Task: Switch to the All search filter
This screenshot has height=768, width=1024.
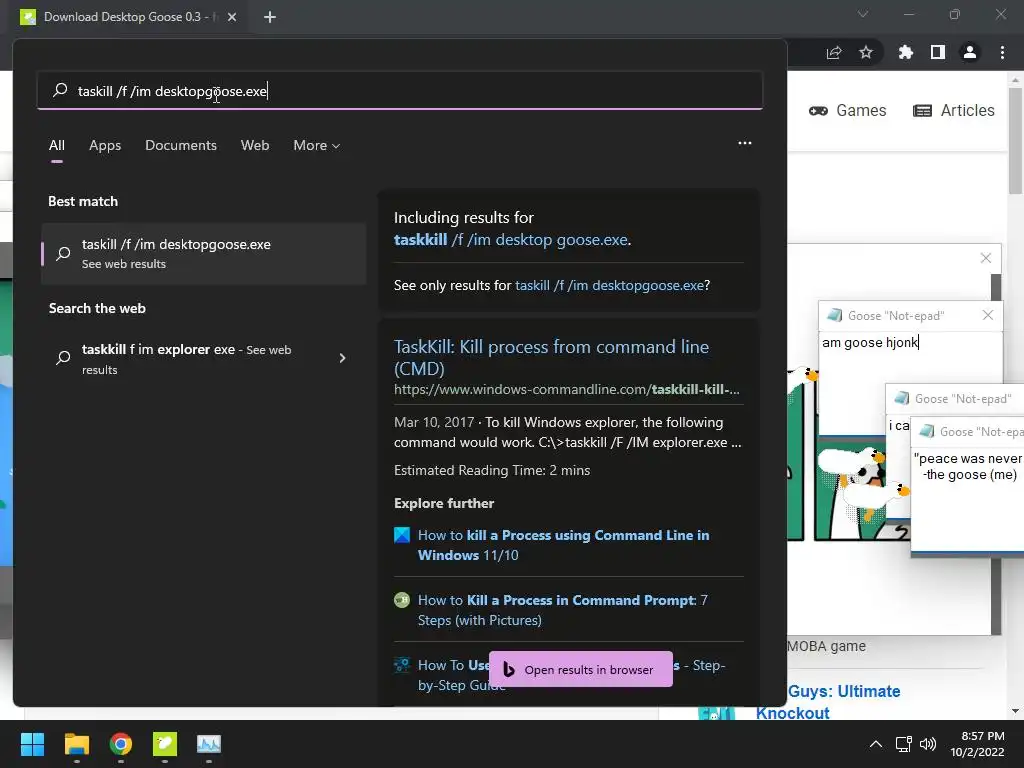Action: click(57, 146)
